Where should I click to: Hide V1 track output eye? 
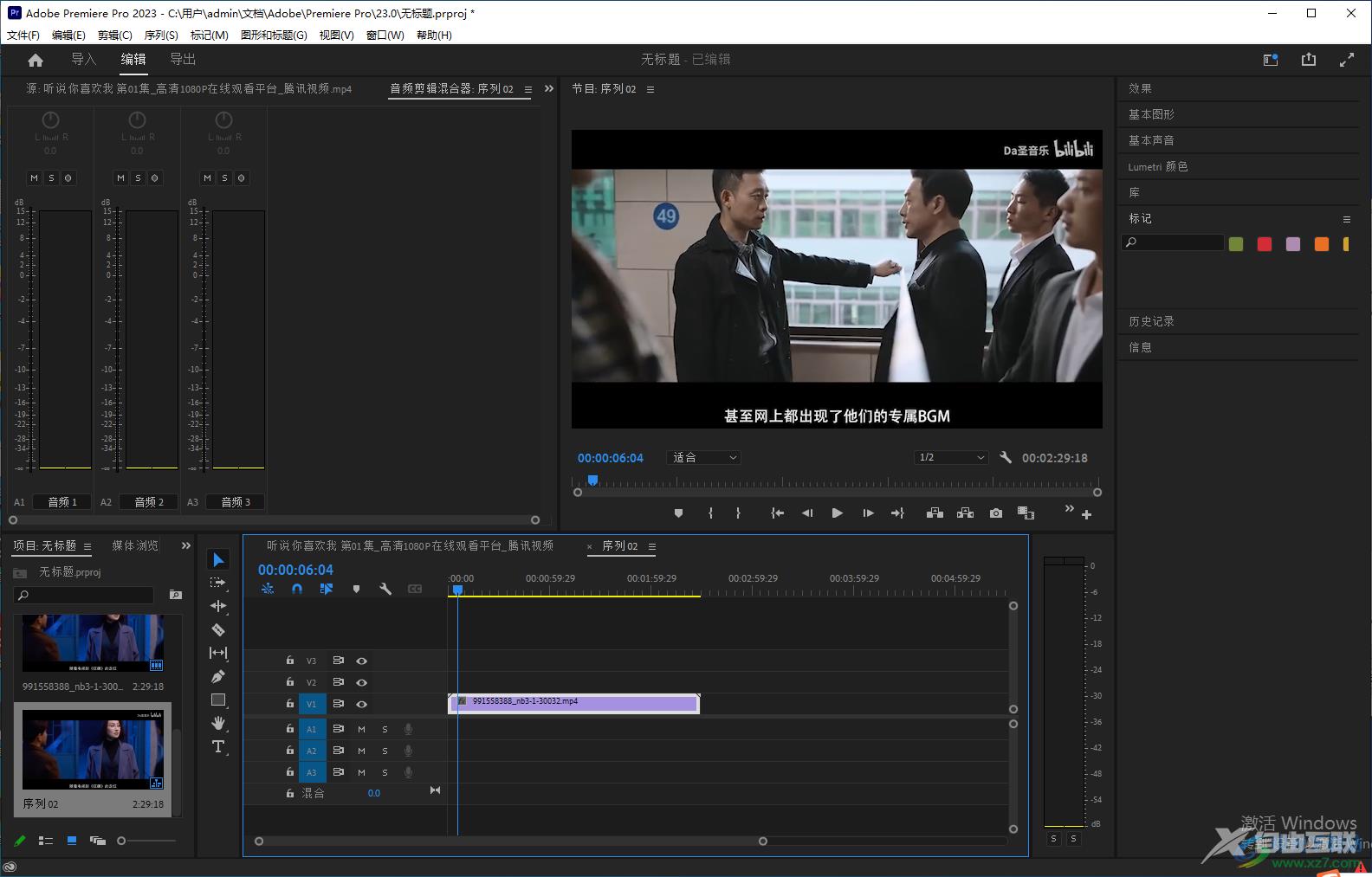[362, 704]
